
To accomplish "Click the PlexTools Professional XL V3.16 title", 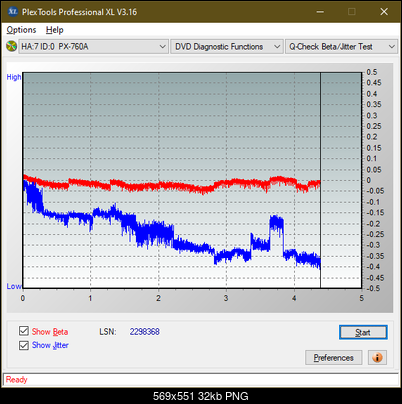I will coord(79,12).
